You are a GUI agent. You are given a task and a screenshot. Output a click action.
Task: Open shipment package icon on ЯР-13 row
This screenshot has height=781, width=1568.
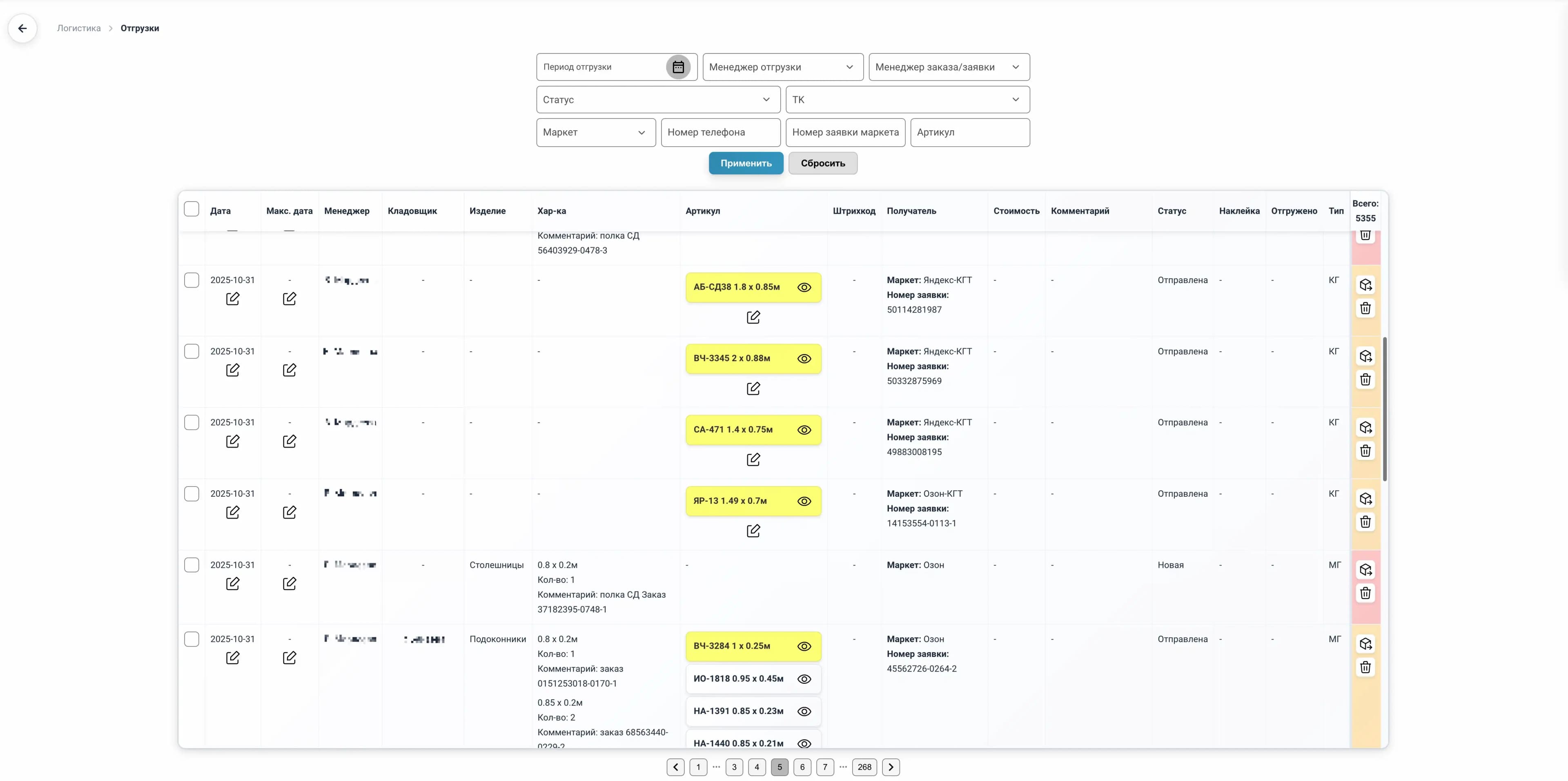coord(1365,498)
